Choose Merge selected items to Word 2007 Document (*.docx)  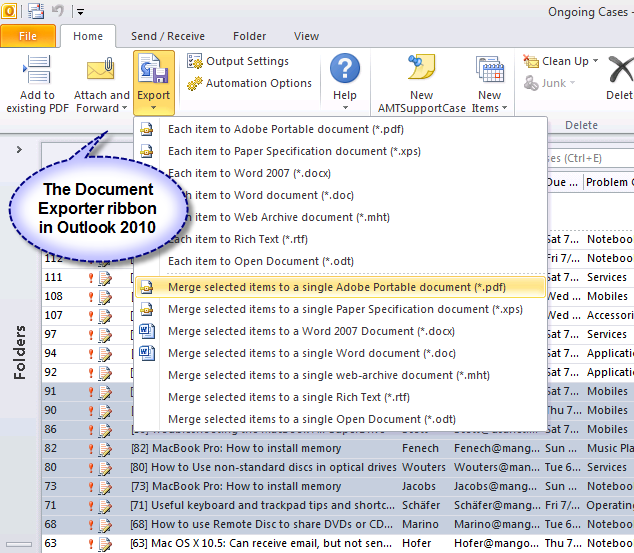pyautogui.click(x=340, y=331)
